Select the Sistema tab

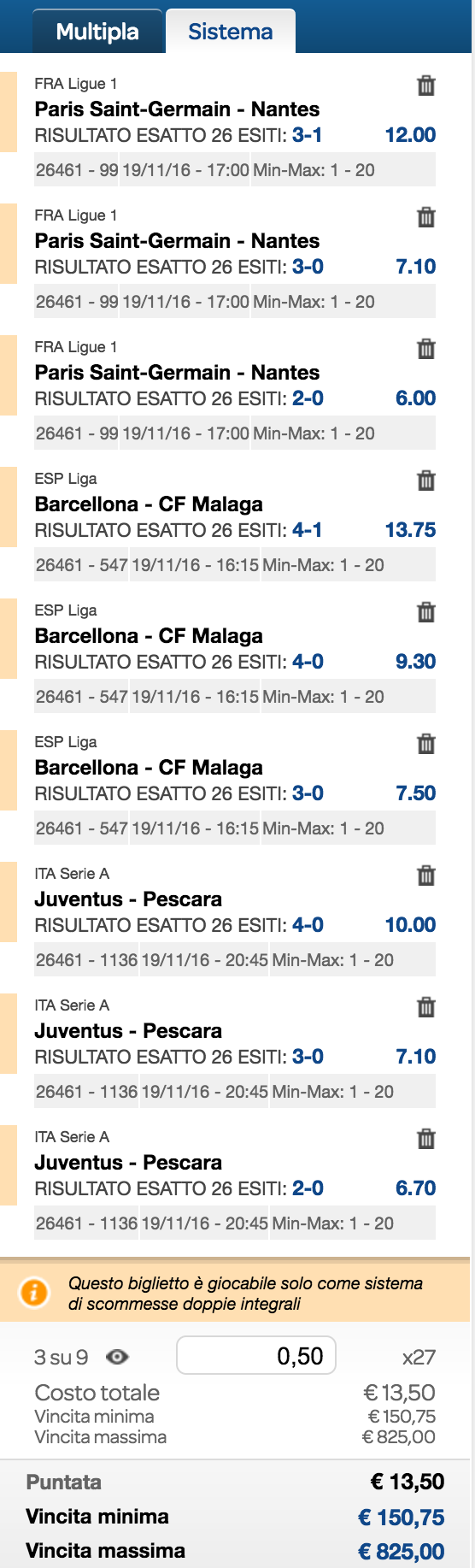click(x=231, y=32)
